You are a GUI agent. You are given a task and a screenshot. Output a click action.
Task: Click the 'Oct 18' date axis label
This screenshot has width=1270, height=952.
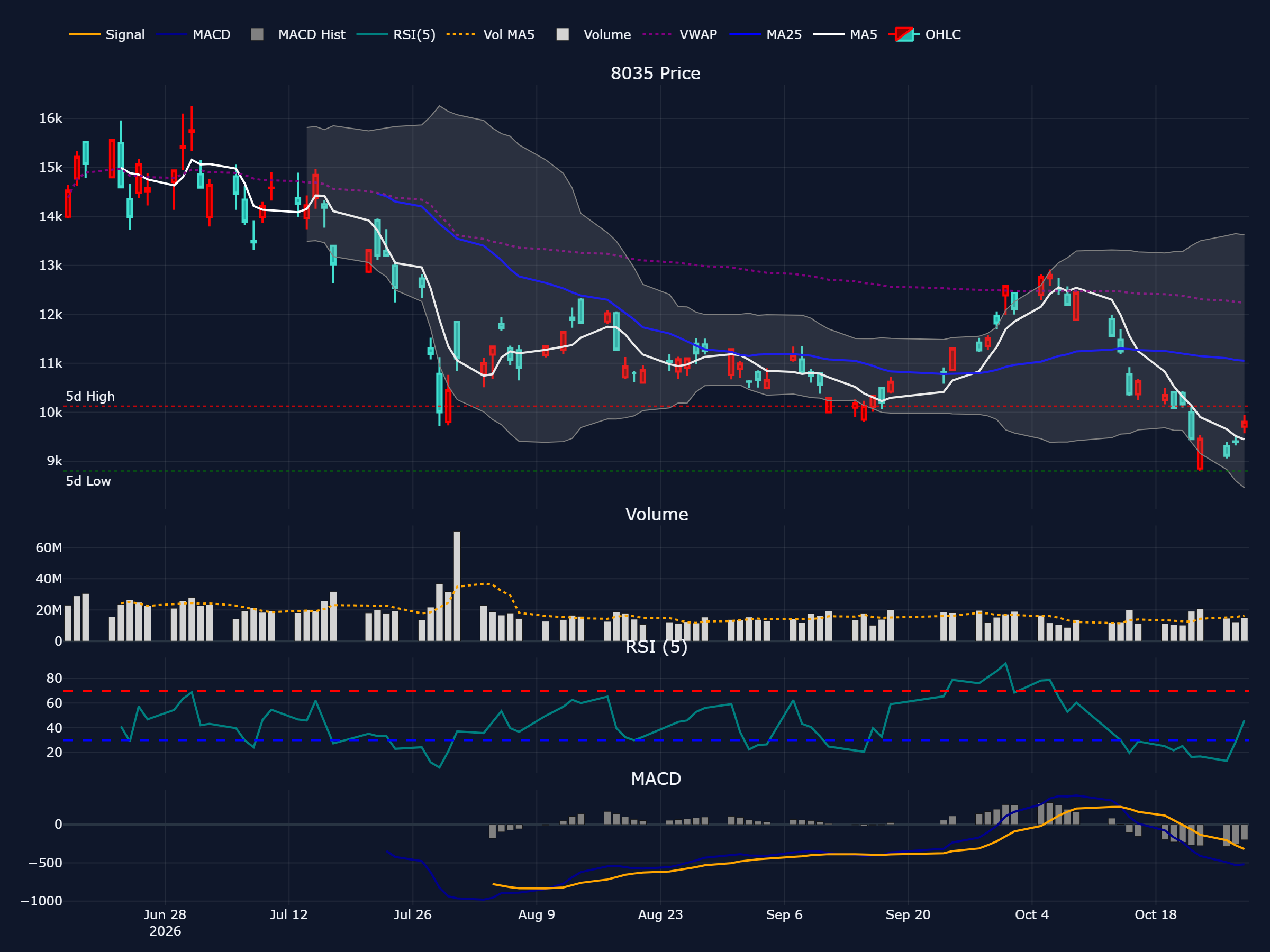(x=1155, y=914)
